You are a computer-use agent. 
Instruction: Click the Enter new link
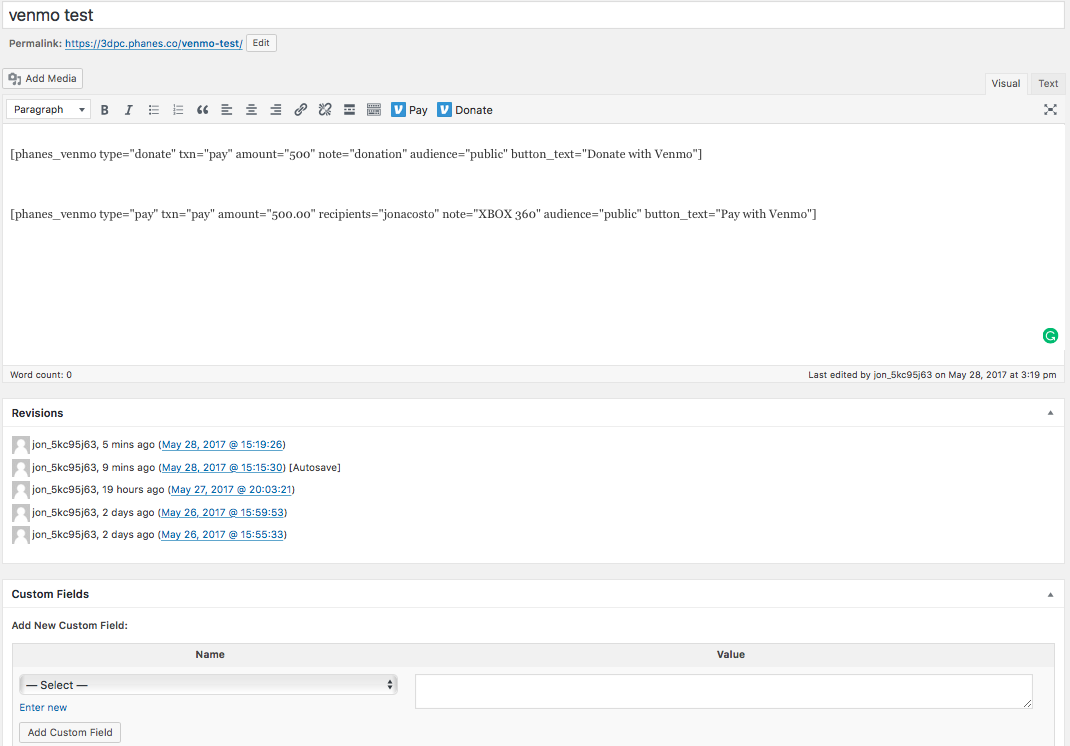point(43,707)
